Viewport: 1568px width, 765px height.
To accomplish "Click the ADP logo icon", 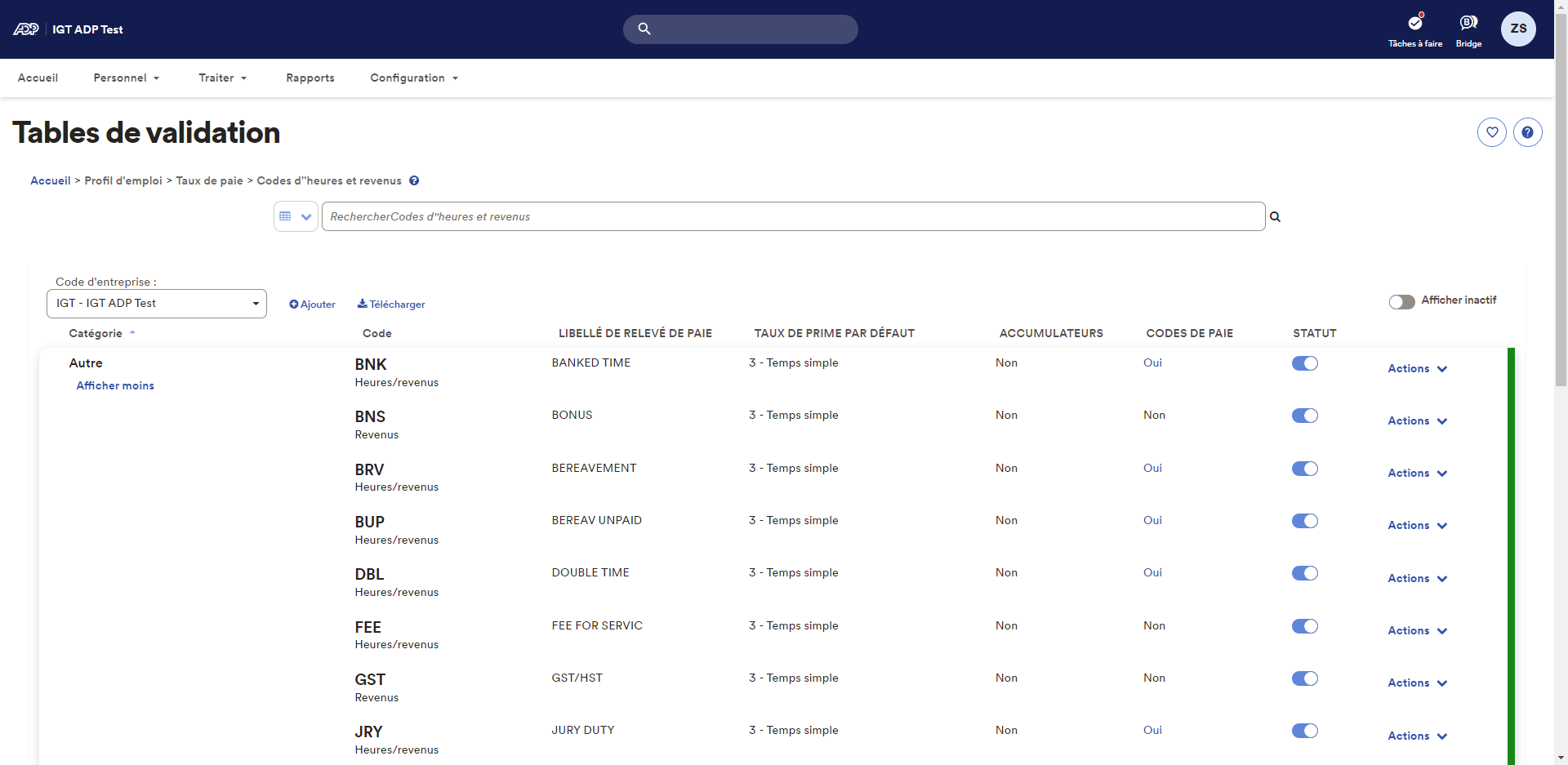I will click(x=26, y=29).
